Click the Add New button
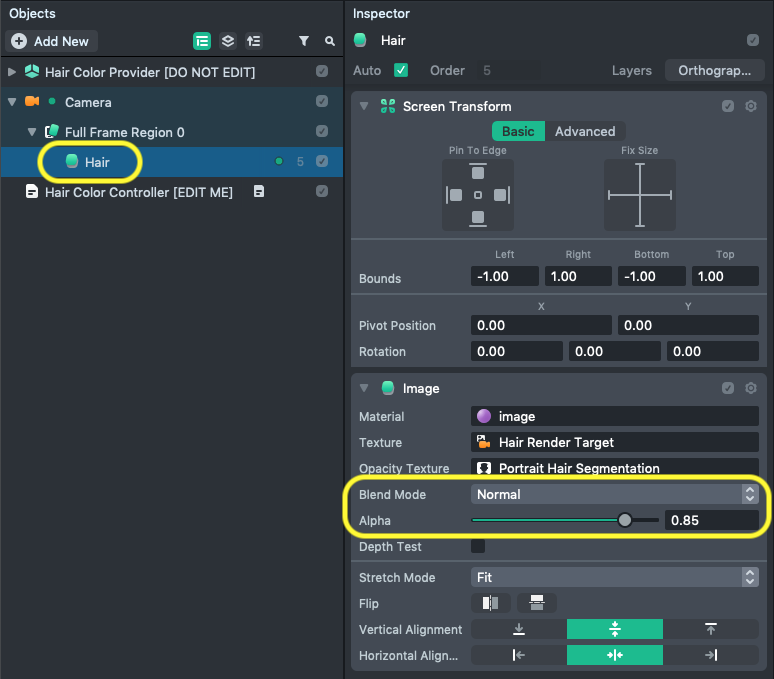This screenshot has height=679, width=774. [x=50, y=41]
